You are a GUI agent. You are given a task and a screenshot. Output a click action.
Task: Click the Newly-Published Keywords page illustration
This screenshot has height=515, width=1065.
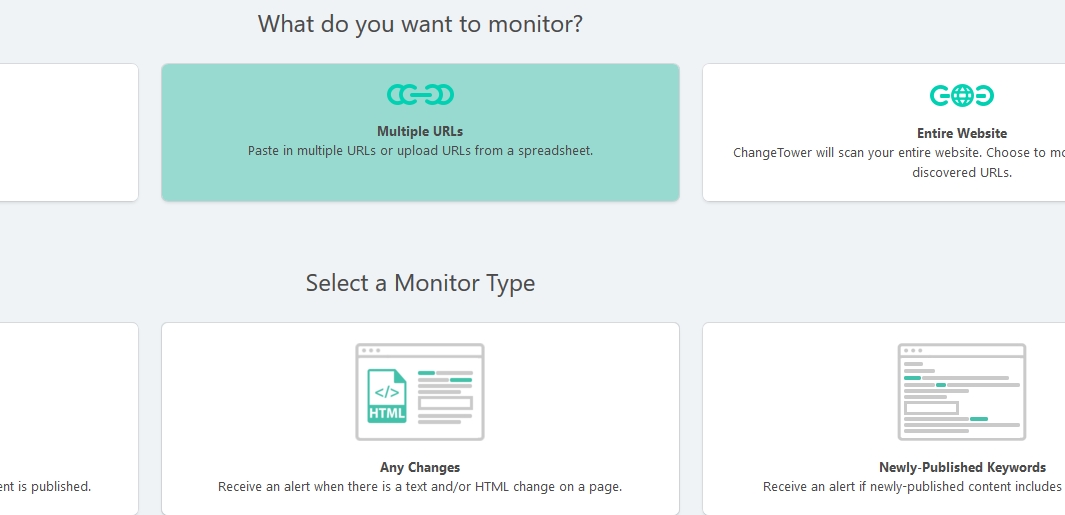(x=962, y=392)
